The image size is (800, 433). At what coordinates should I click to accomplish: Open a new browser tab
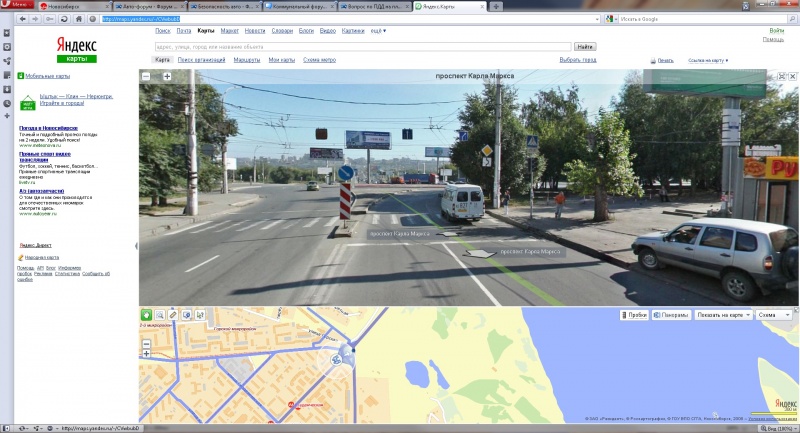[x=498, y=6]
